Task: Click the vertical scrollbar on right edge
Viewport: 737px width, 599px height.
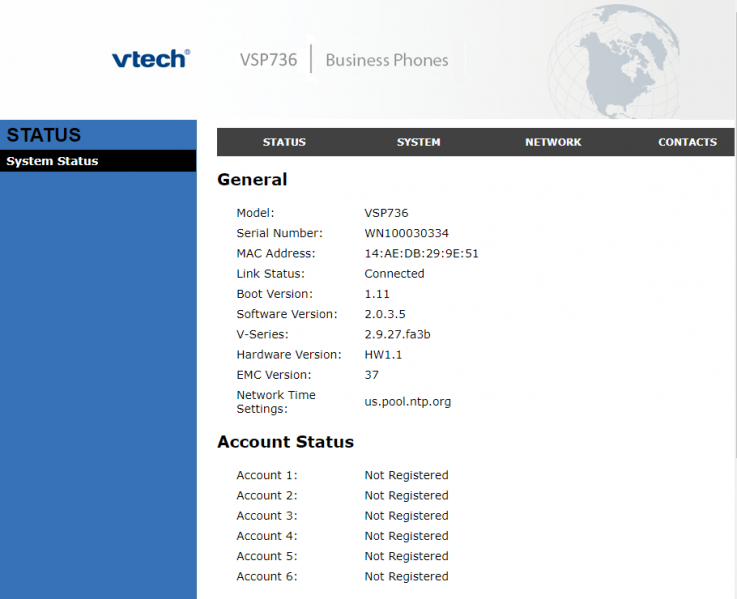Action: 736,235
